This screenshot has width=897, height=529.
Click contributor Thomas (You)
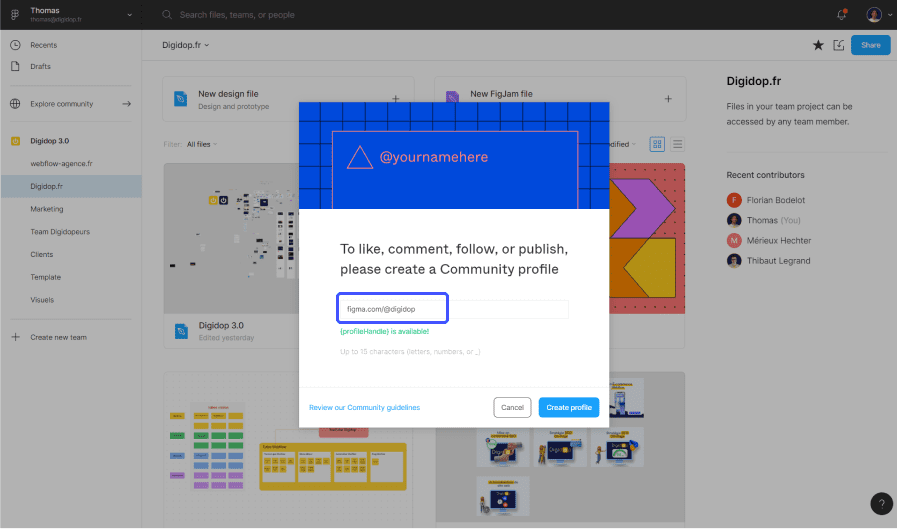pyautogui.click(x=773, y=220)
